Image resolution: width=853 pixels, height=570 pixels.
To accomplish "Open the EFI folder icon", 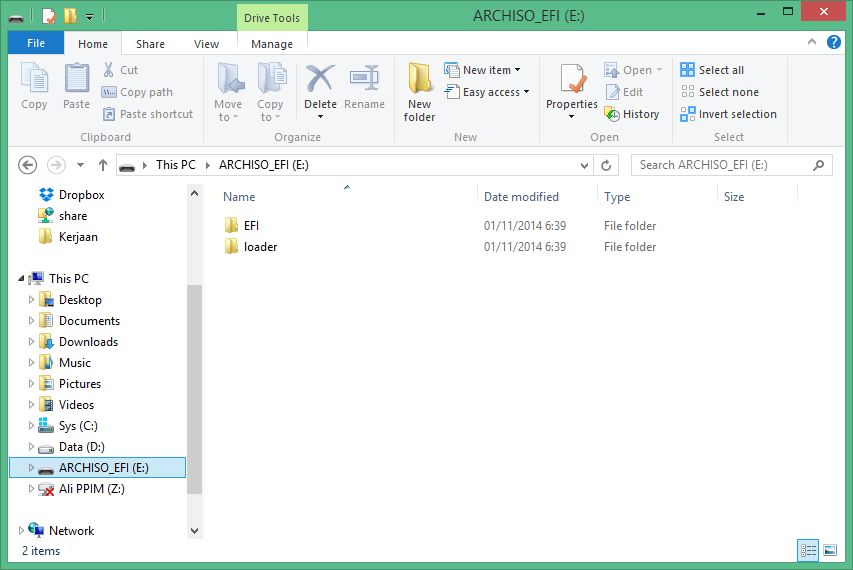I will pyautogui.click(x=231, y=226).
